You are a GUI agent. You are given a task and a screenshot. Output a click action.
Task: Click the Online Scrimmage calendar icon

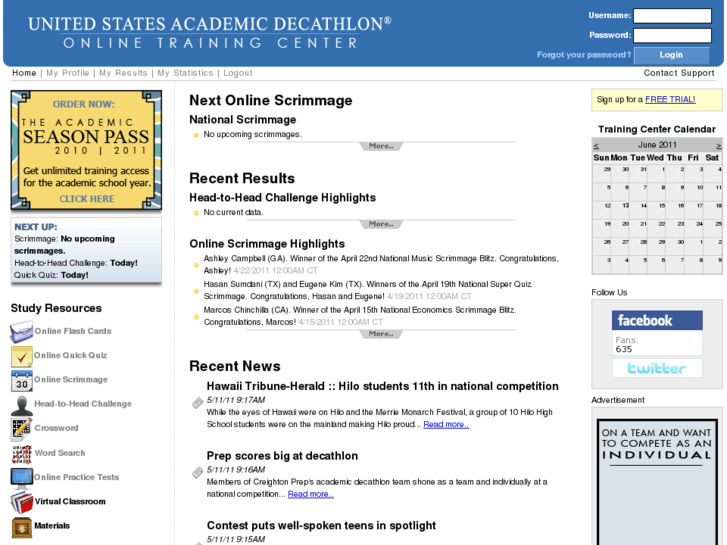[21, 380]
